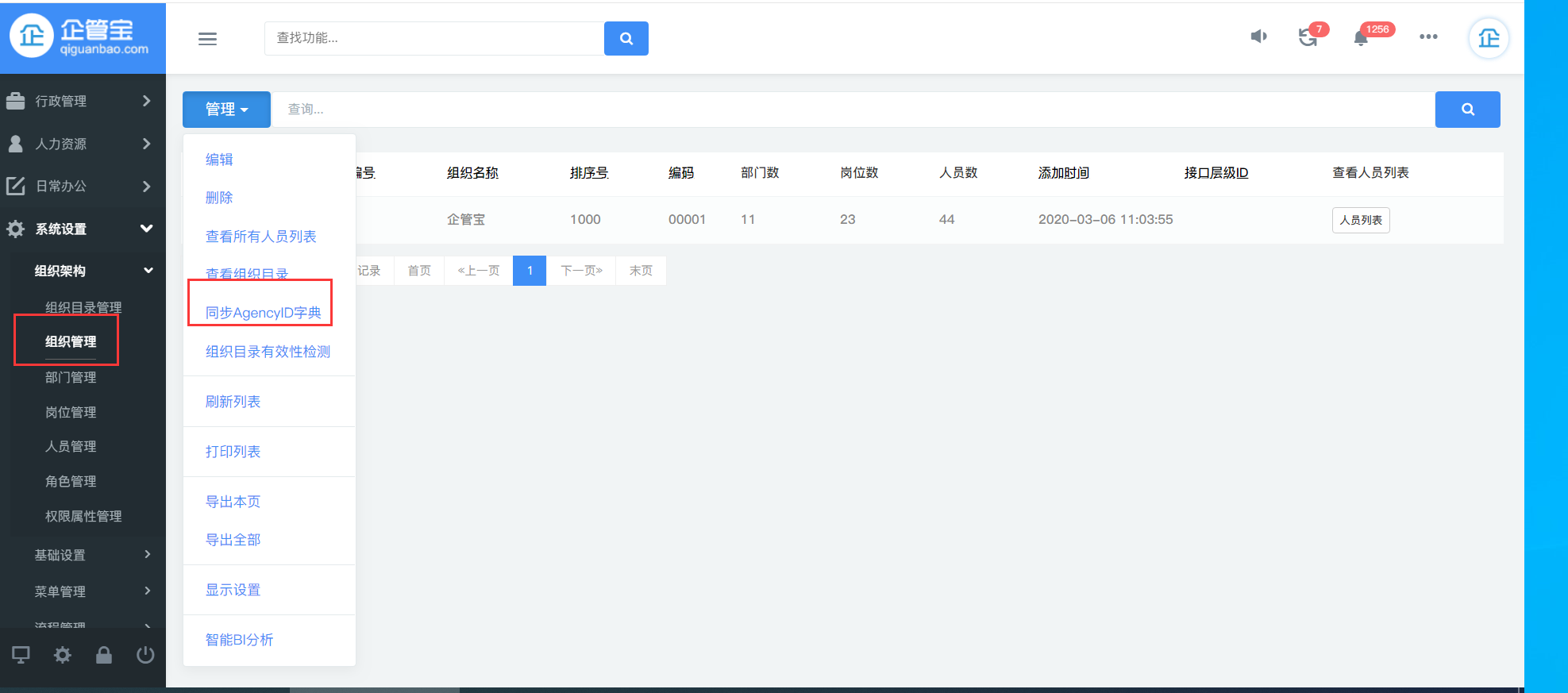Open the three-dots more options icon
The width and height of the screenshot is (1568, 693).
pos(1428,37)
